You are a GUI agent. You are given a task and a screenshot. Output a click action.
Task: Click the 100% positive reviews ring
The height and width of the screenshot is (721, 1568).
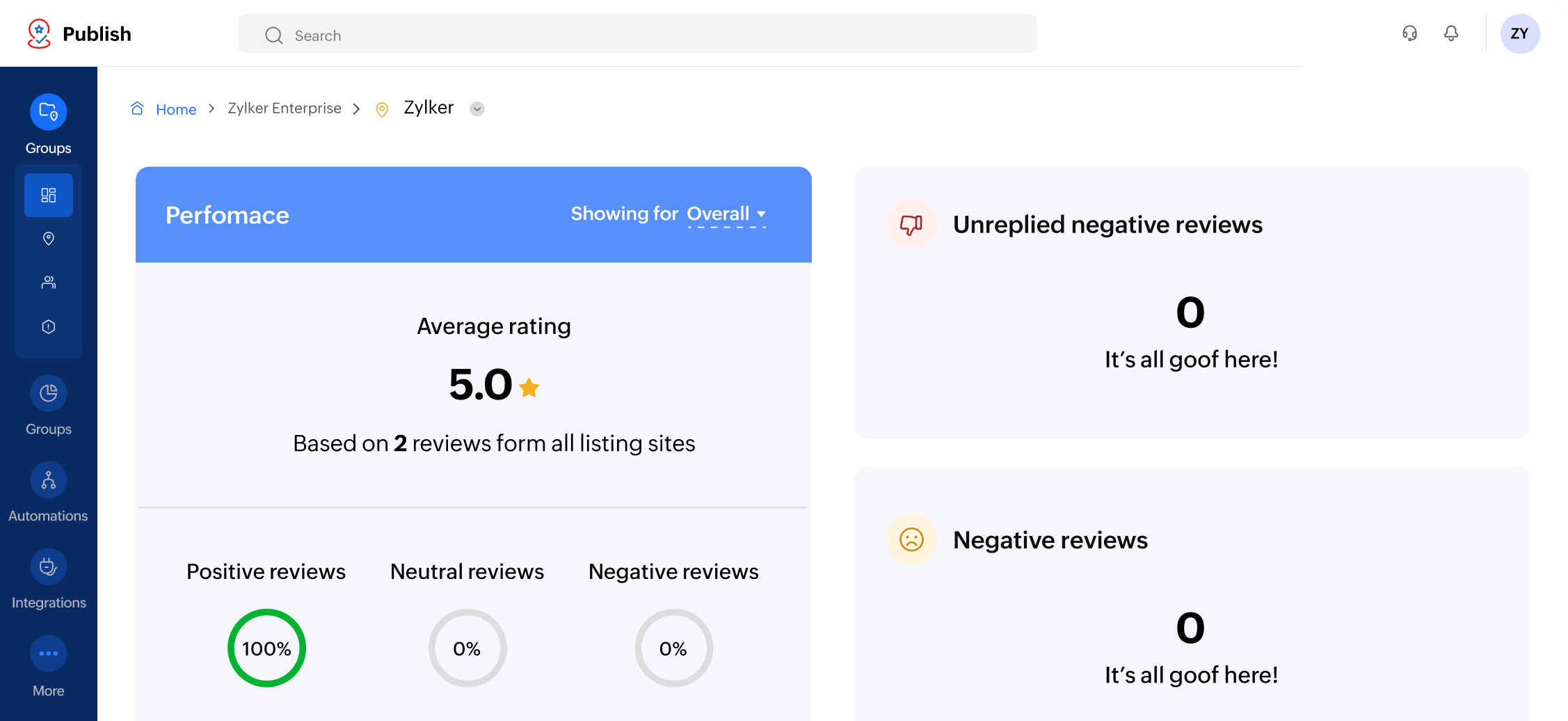point(266,648)
